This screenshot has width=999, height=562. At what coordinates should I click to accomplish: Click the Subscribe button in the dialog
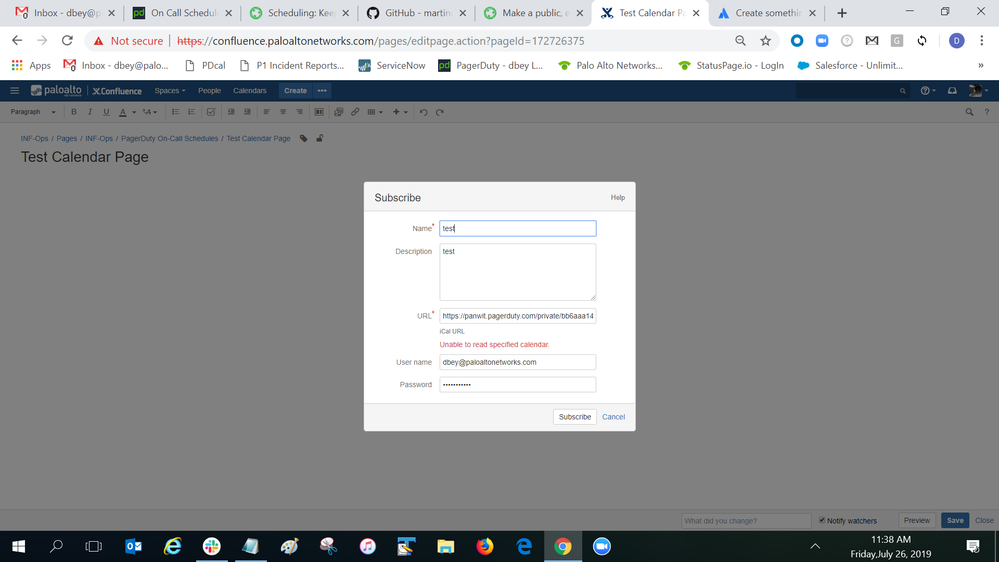click(x=575, y=417)
